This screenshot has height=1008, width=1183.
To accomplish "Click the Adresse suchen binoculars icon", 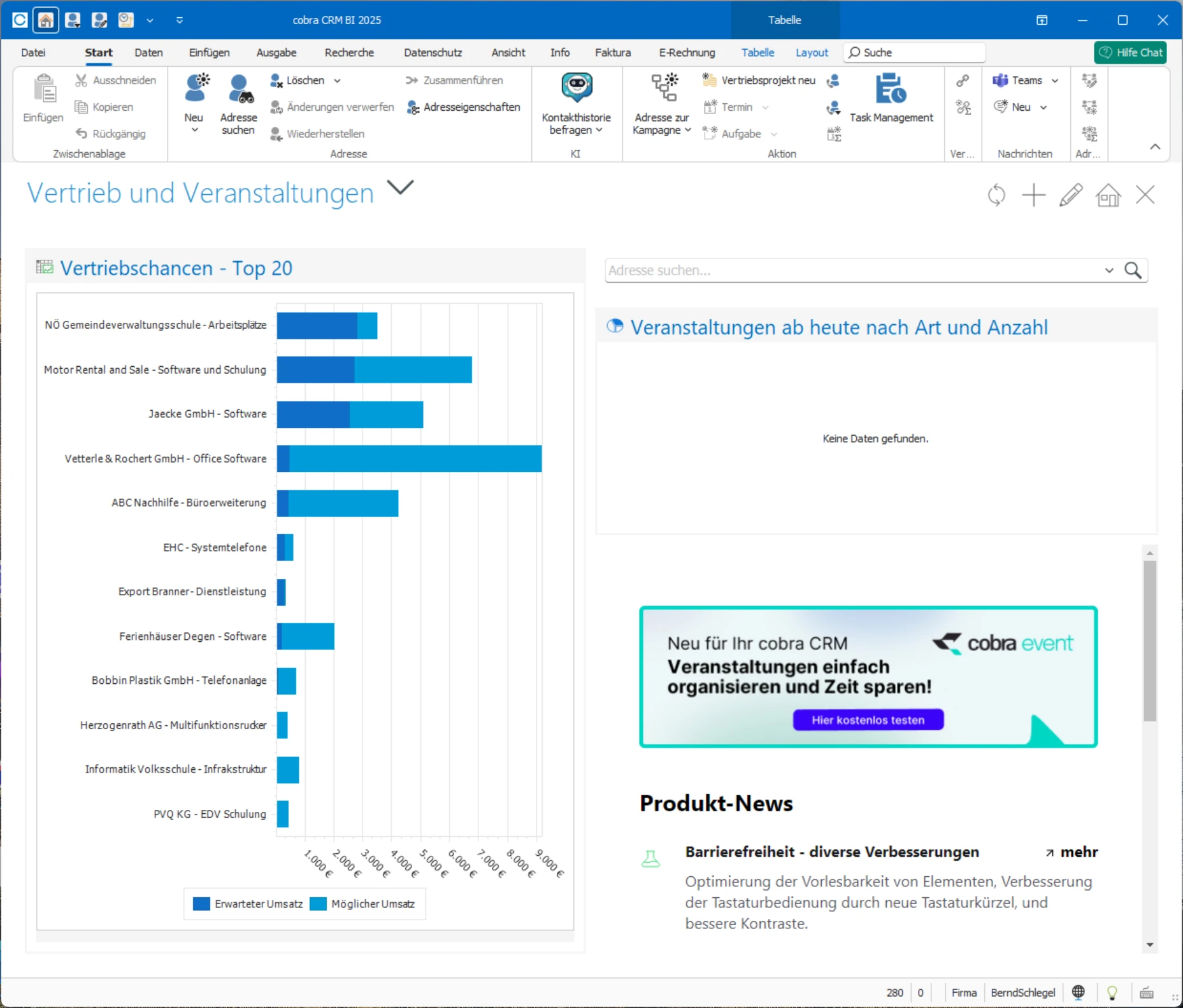I will 239,89.
